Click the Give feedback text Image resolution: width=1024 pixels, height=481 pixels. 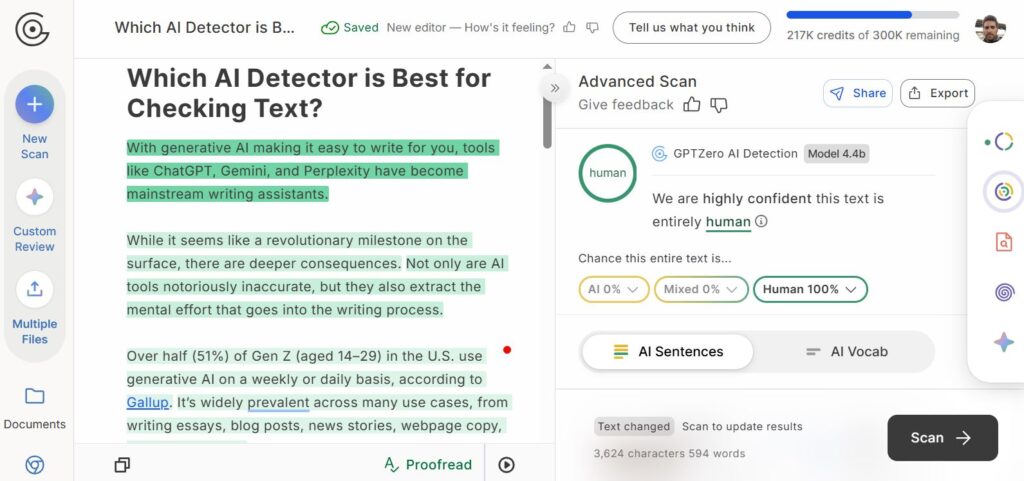(x=626, y=104)
